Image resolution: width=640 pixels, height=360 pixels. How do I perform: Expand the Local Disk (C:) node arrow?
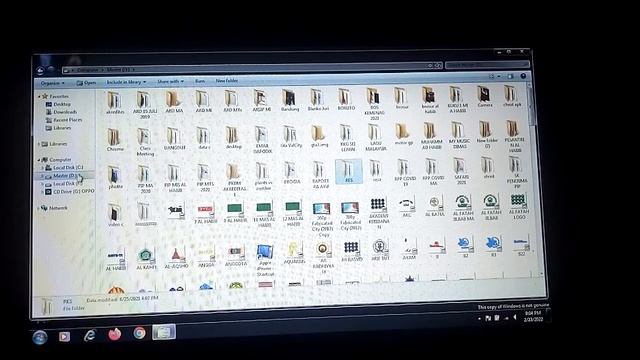tap(42, 168)
